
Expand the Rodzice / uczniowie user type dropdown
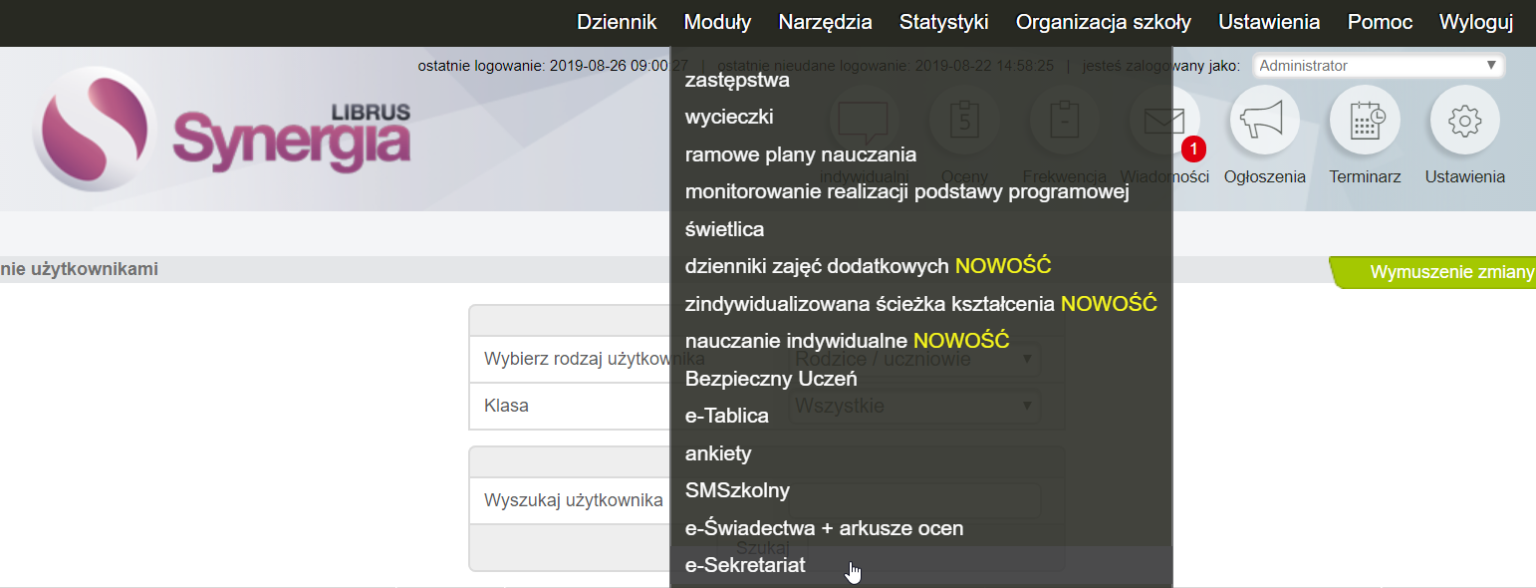(1110, 358)
